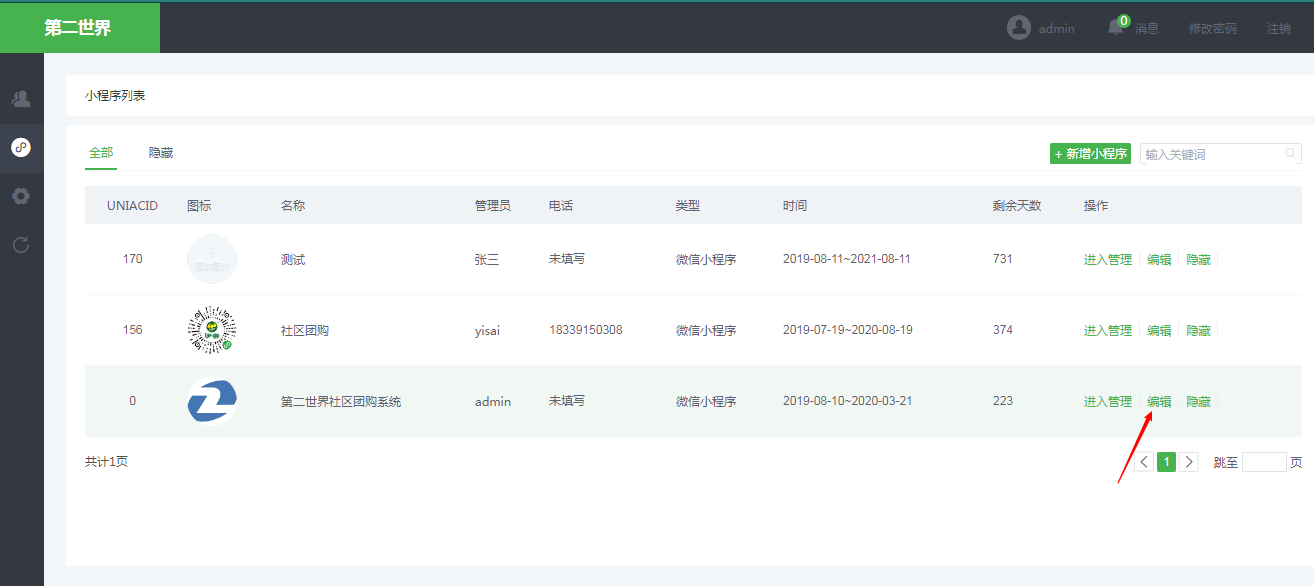Viewport: 1314px width, 586px height.
Task: Click the 小程序列表 page title
Action: point(115,96)
